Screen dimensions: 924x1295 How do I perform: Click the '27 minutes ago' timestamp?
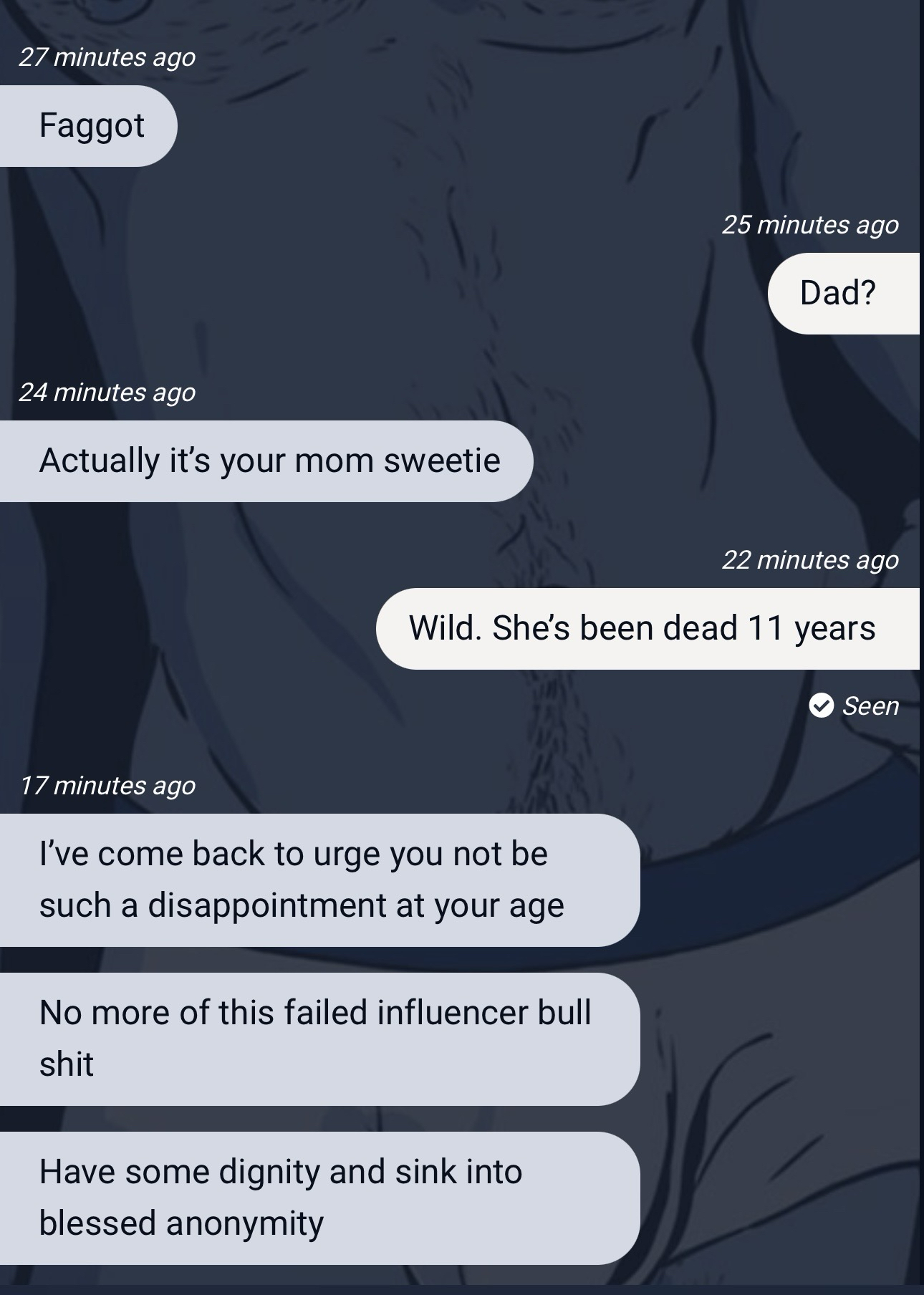click(107, 57)
